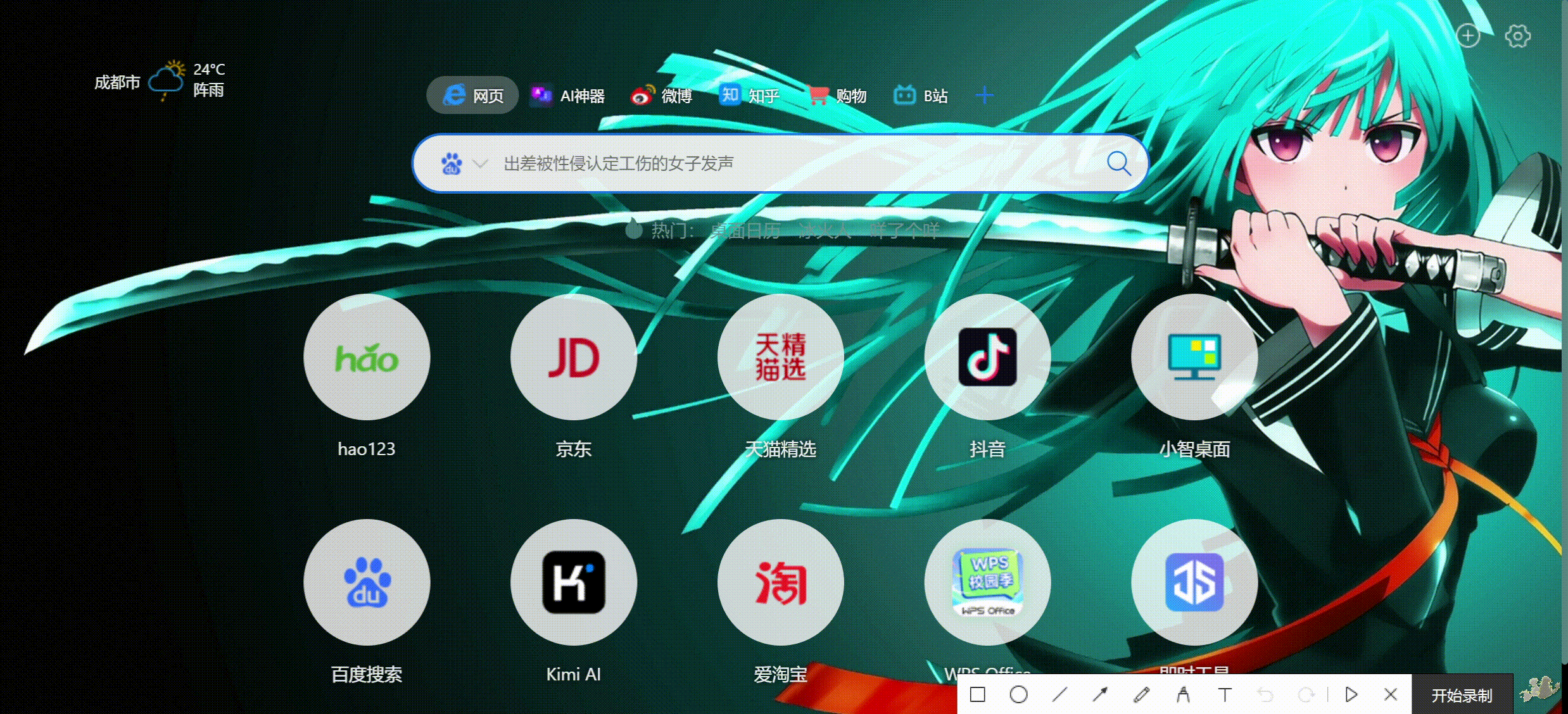
Task: Switch to the B站 tab
Action: point(920,96)
